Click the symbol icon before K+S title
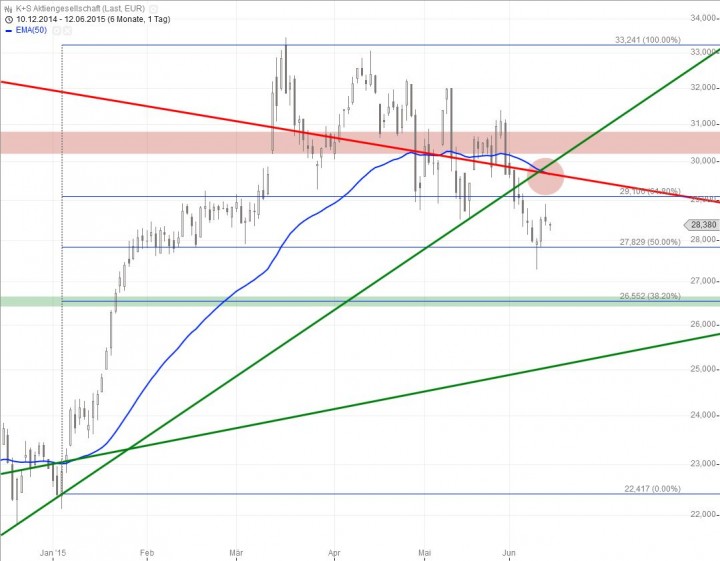Image resolution: width=720 pixels, height=561 pixels. click(x=8, y=7)
